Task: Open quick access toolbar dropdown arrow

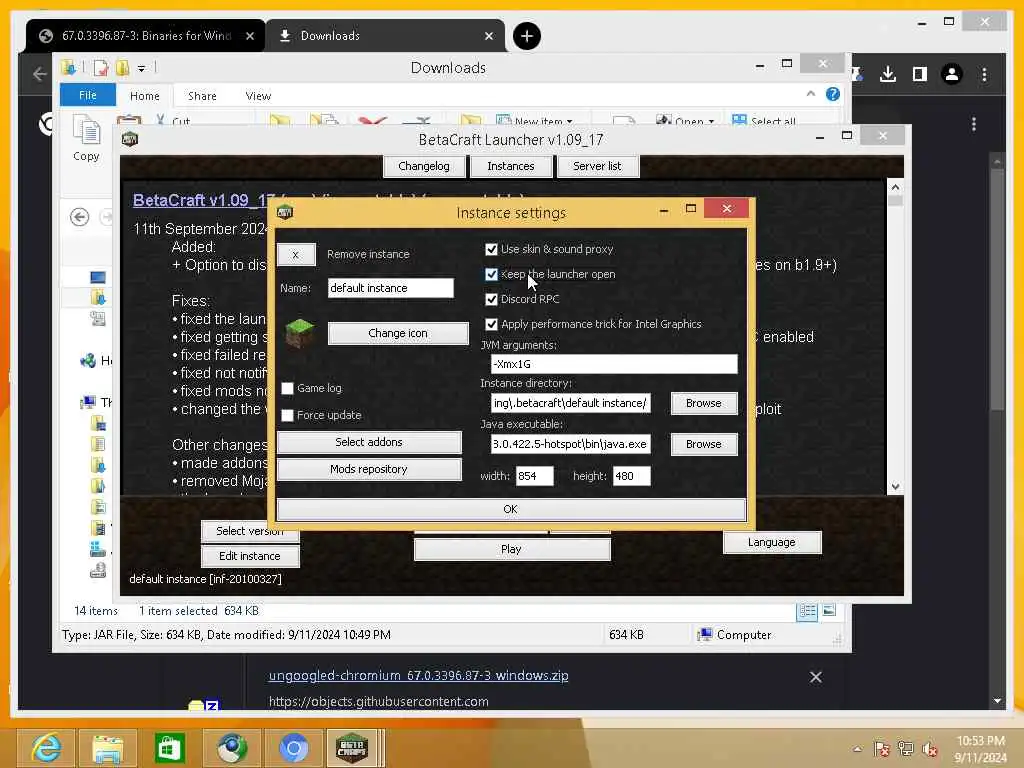Action: [x=141, y=68]
